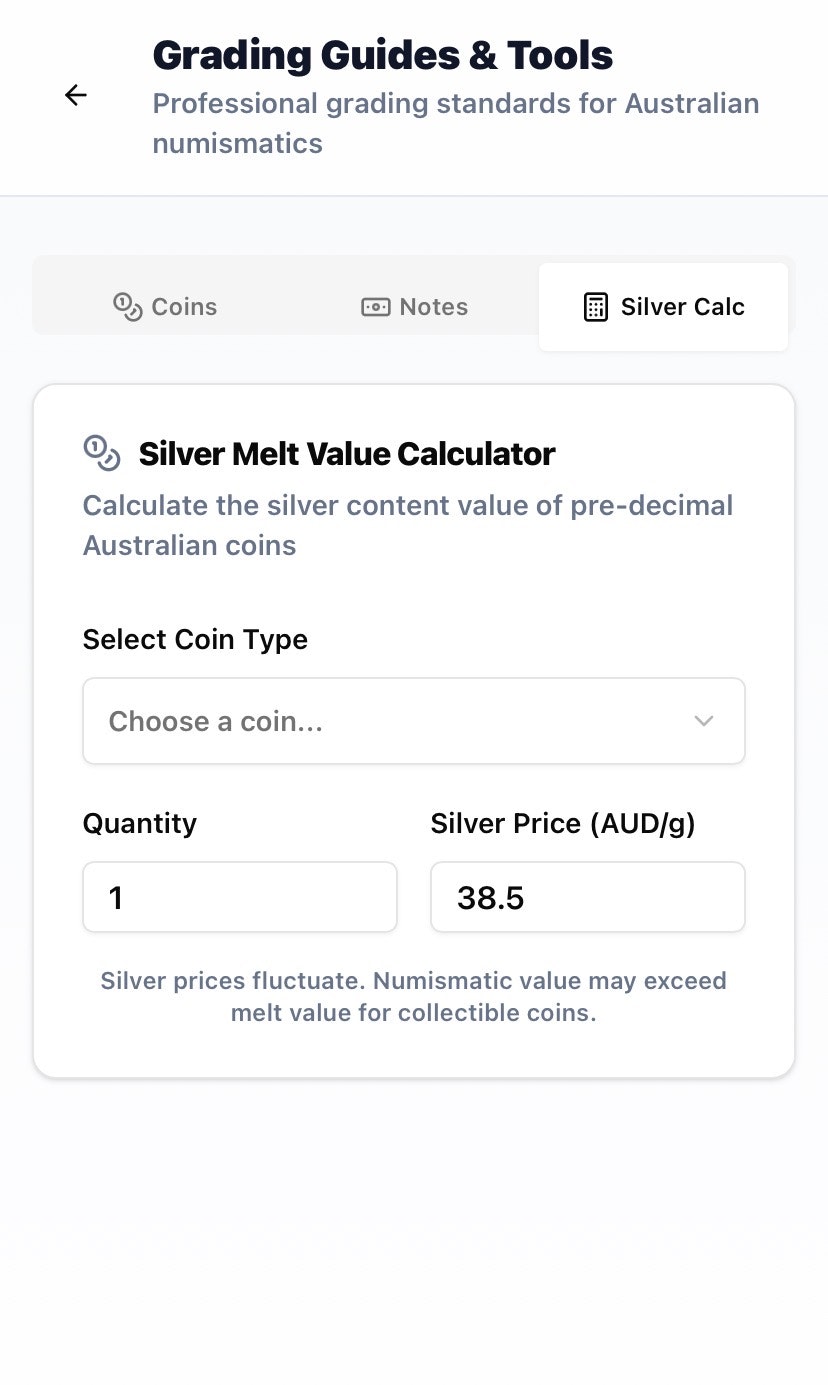Viewport: 828px width, 1385px height.
Task: Click the calculator icon on Silver Calc tab
Action: 595,307
